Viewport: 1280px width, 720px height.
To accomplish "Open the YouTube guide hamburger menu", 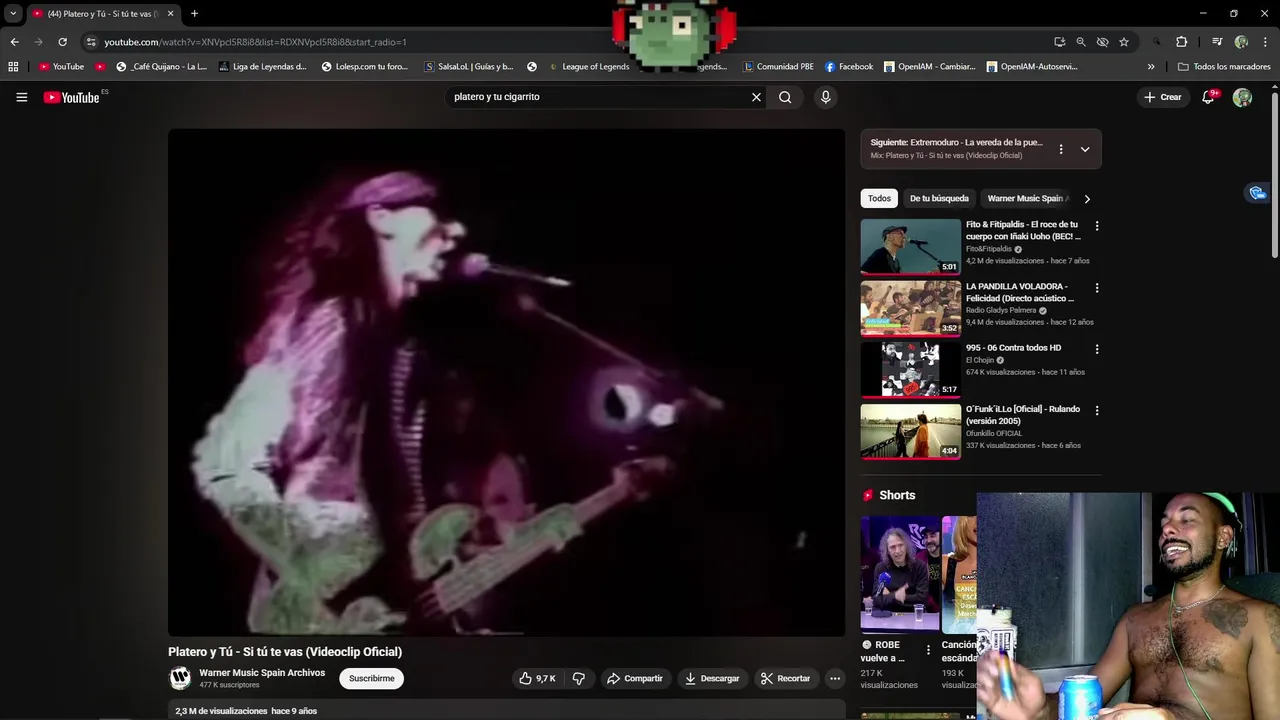I will [21, 97].
